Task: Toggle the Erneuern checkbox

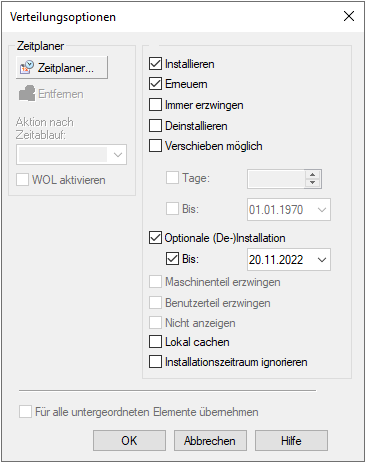Action: pos(155,84)
